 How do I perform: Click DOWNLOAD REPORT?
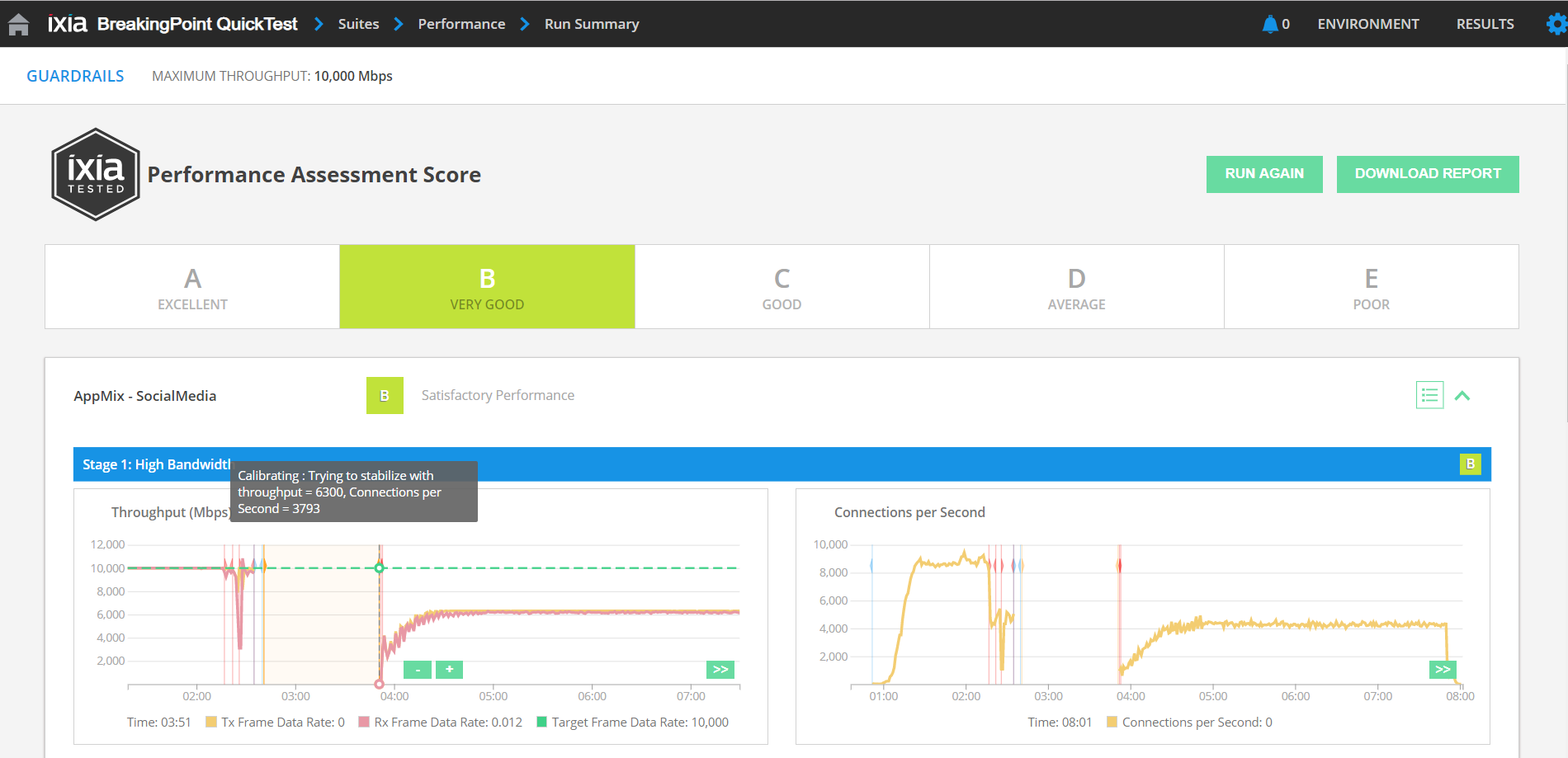1428,174
